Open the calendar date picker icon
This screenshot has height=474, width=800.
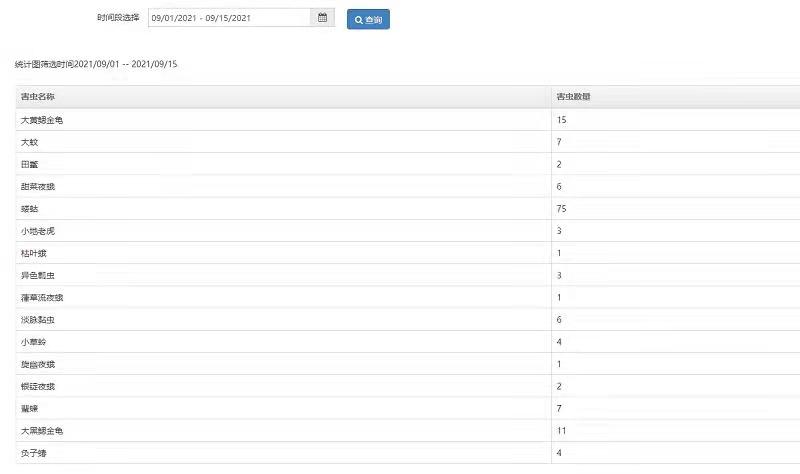323,18
